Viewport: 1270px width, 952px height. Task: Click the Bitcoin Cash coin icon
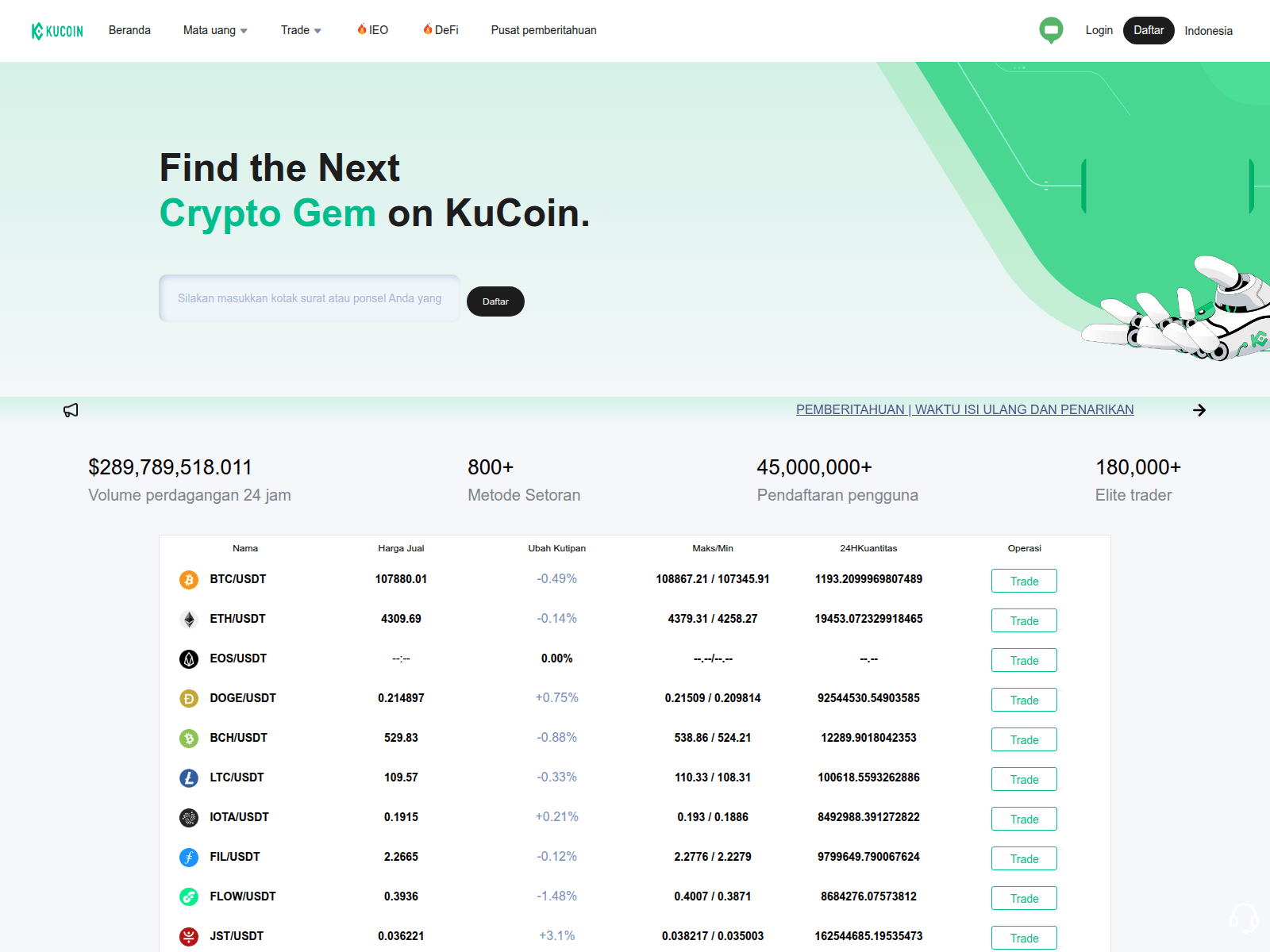pyautogui.click(x=189, y=739)
